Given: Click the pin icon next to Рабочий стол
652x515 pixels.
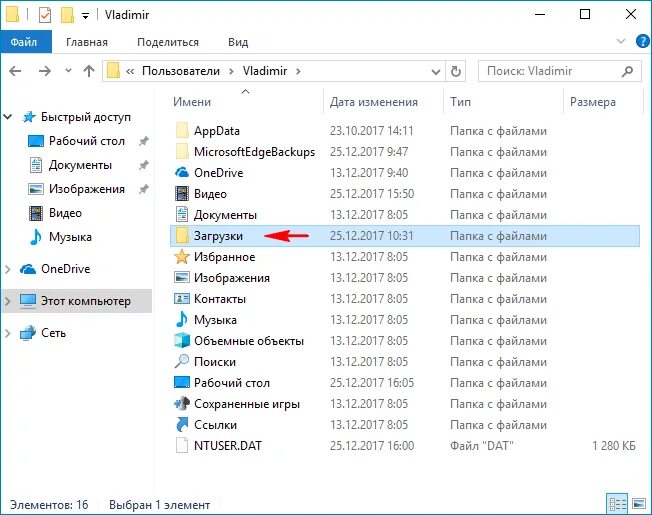Looking at the screenshot, I should tap(143, 141).
